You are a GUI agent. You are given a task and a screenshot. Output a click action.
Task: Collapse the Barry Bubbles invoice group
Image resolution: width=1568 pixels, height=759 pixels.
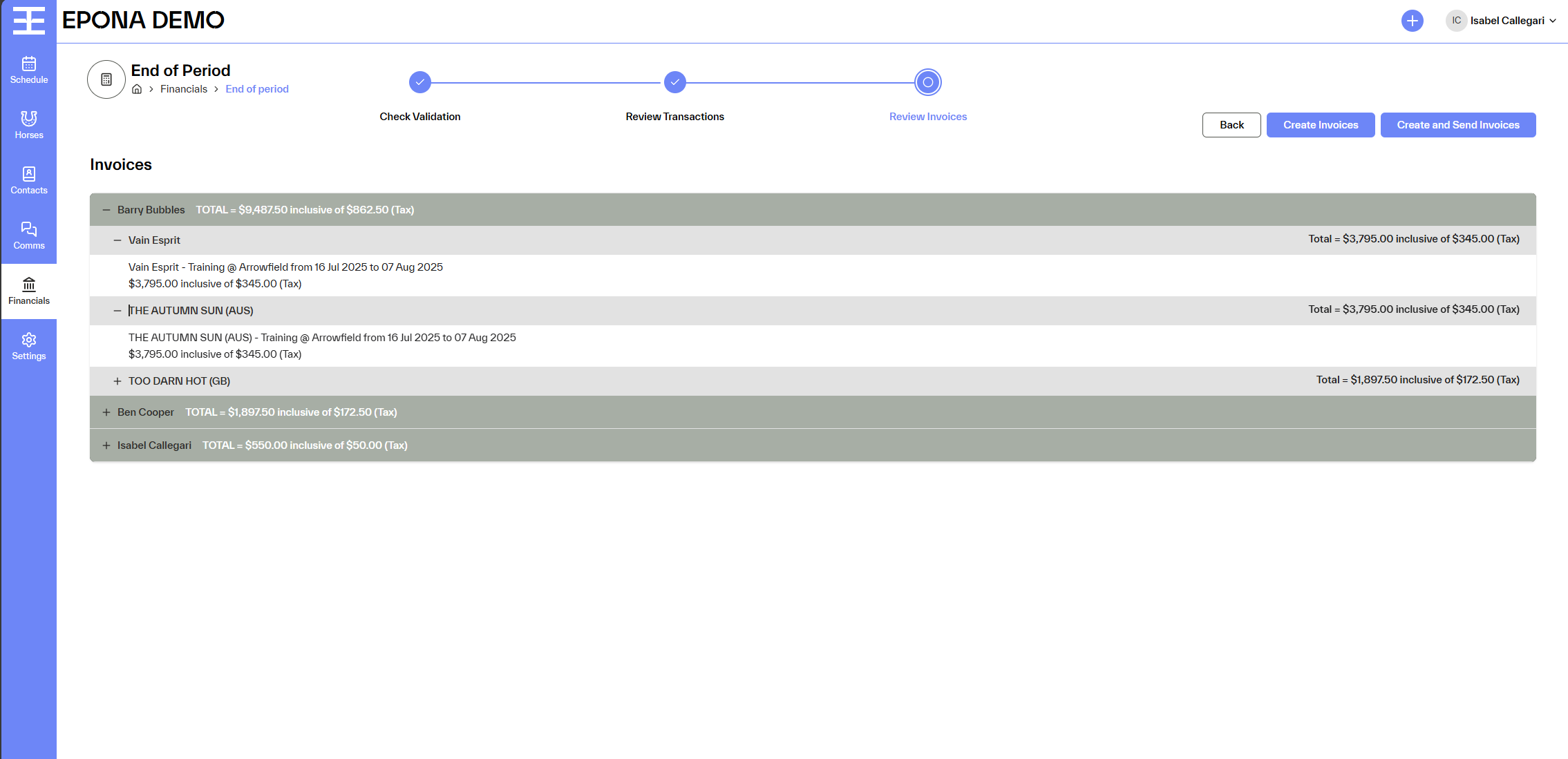[x=106, y=210]
